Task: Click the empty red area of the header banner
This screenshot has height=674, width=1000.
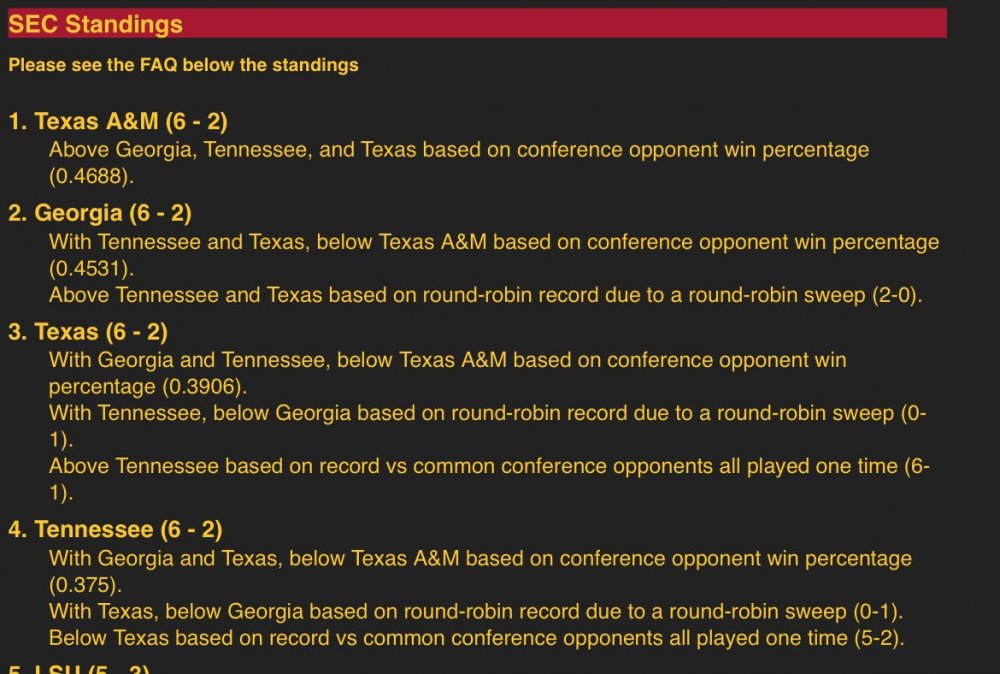Action: point(600,24)
